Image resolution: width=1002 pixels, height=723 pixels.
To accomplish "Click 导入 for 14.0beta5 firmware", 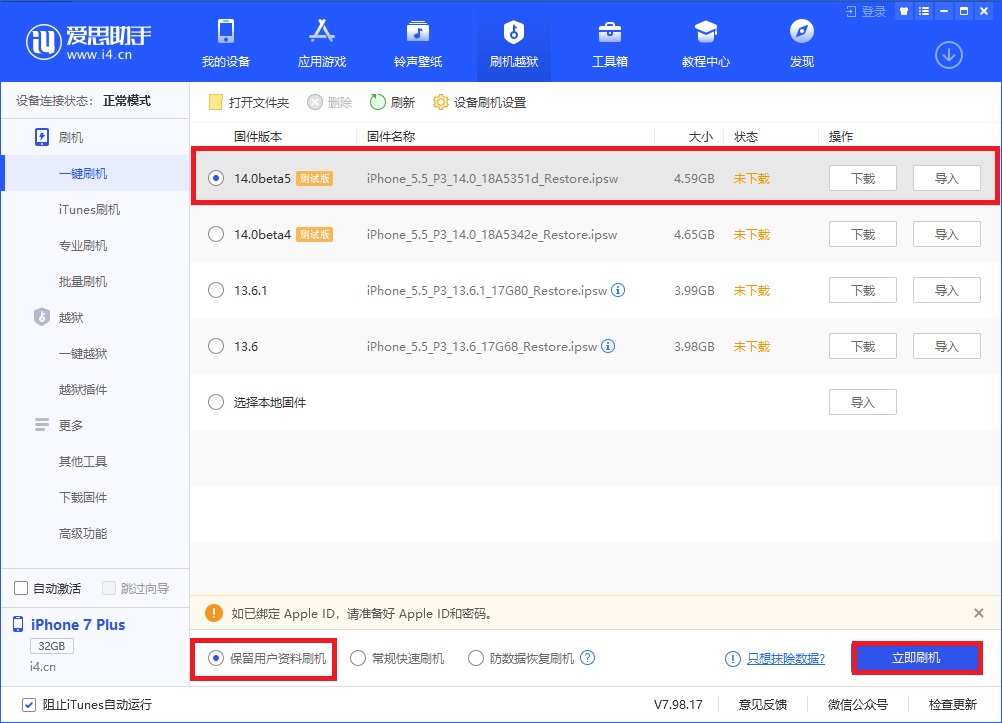I will 946,178.
